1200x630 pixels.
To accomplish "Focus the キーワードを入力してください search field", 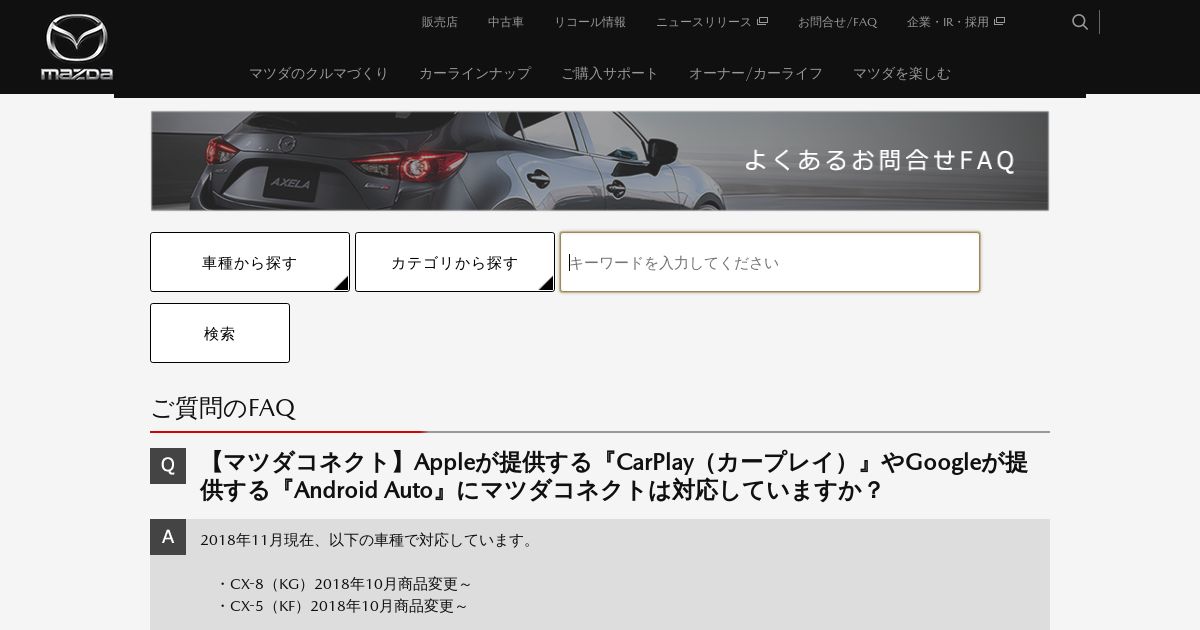I will pos(770,262).
